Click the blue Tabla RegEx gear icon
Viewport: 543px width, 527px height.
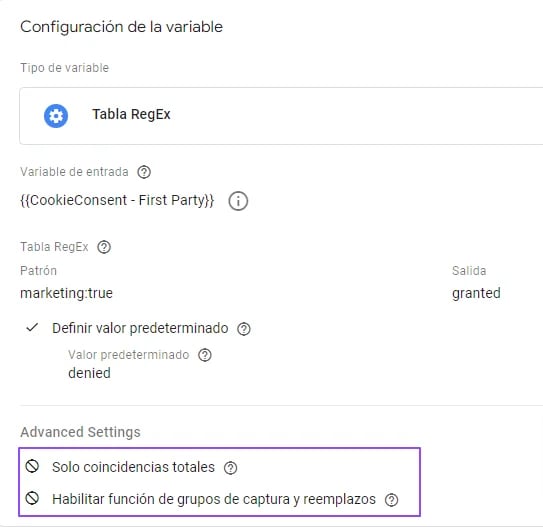click(x=56, y=116)
